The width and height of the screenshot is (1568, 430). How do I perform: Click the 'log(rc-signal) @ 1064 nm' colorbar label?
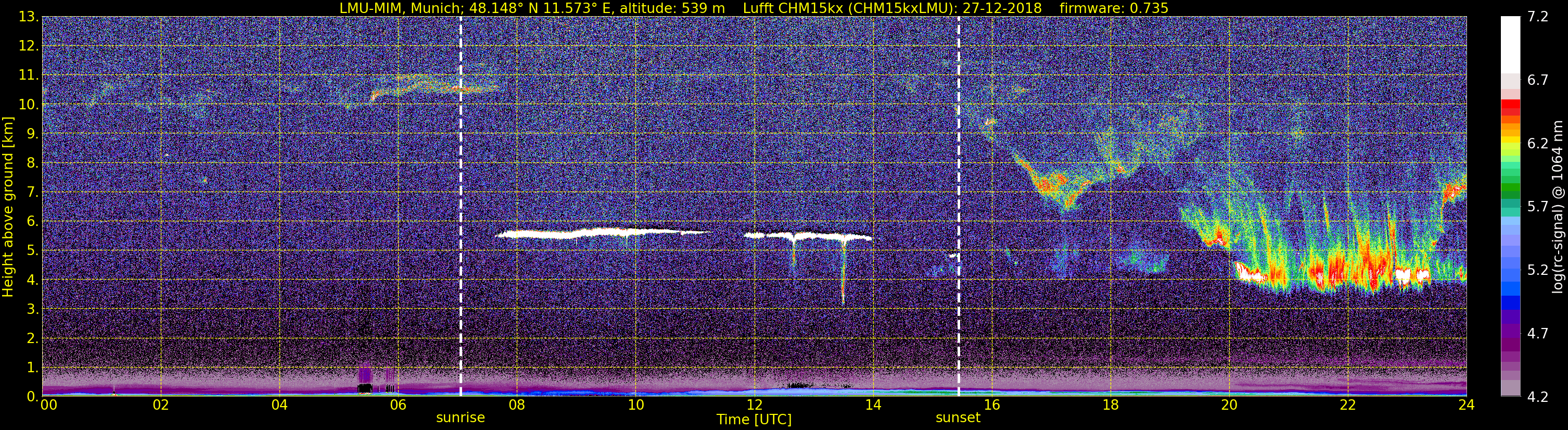tap(1558, 207)
